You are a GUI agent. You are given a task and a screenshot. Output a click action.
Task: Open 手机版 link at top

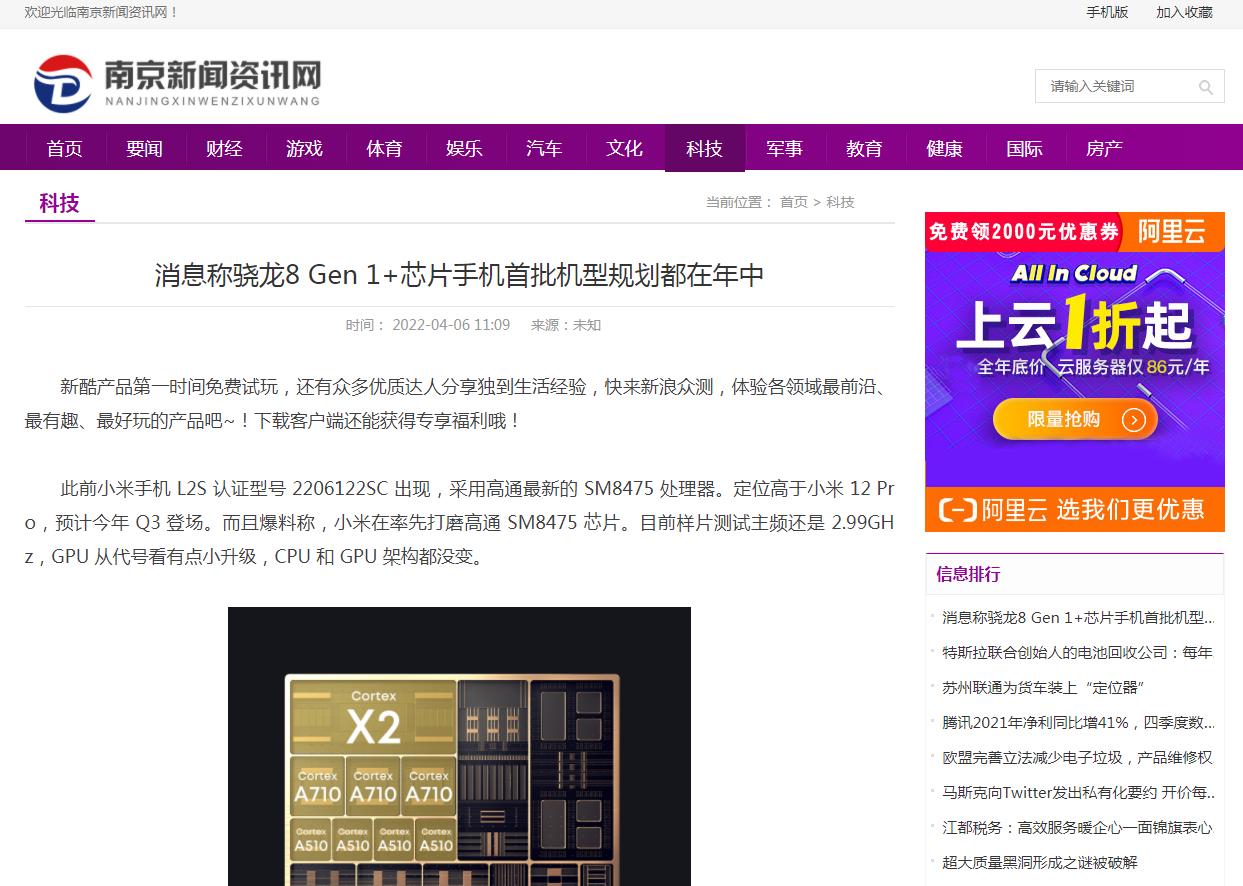[x=1107, y=12]
